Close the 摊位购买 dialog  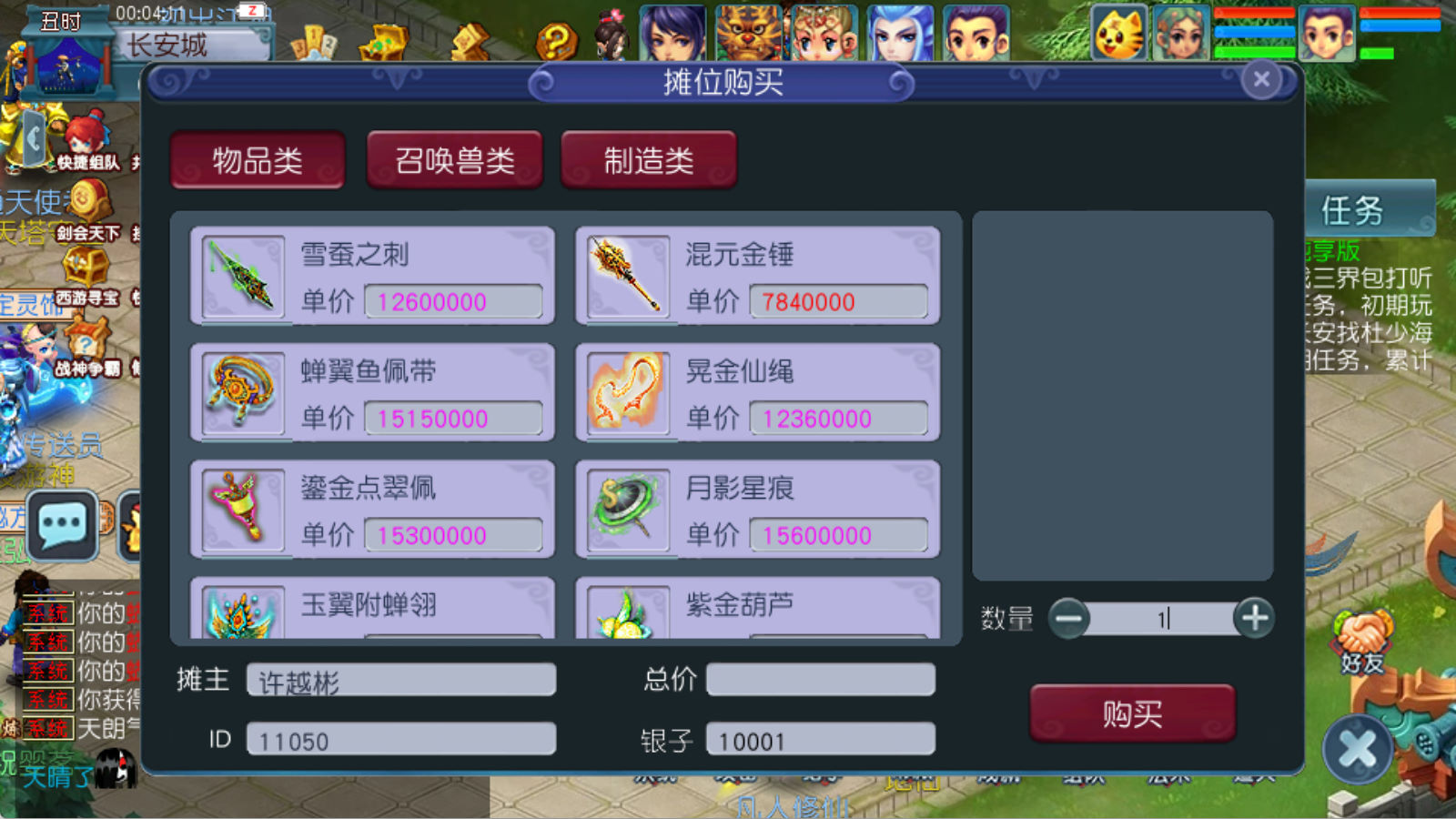[1261, 80]
